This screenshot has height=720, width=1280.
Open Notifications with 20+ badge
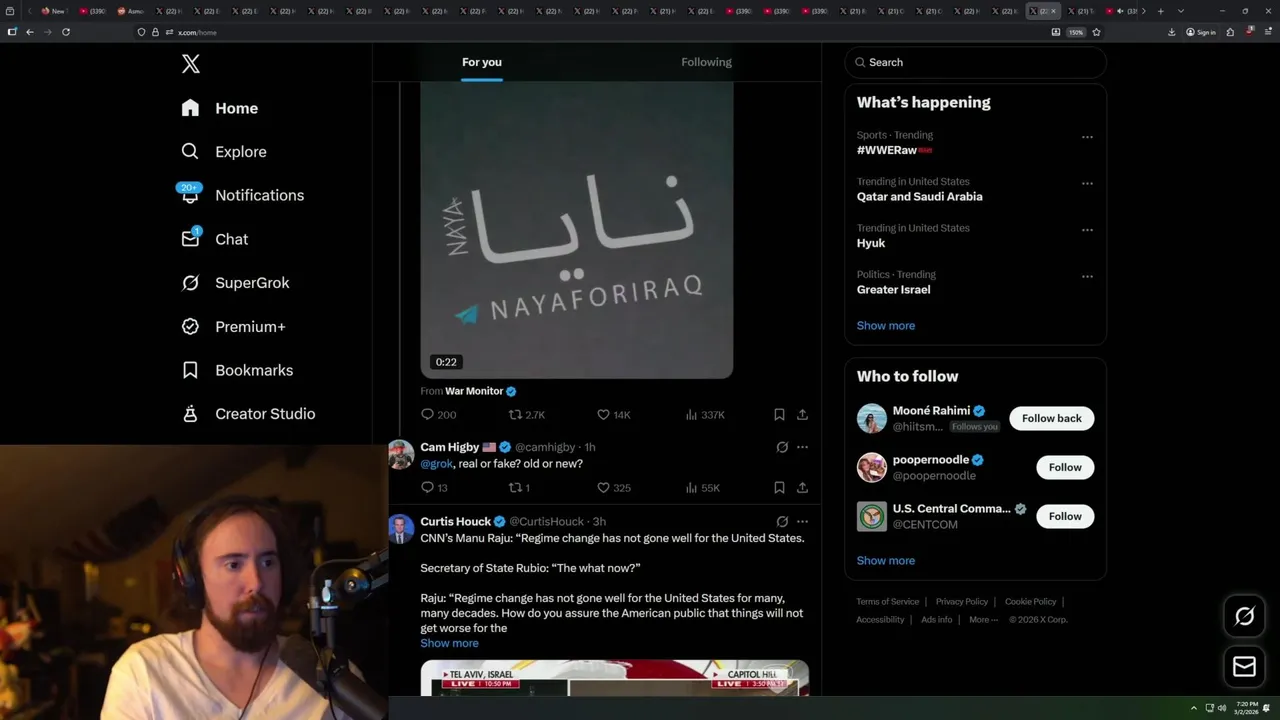242,195
